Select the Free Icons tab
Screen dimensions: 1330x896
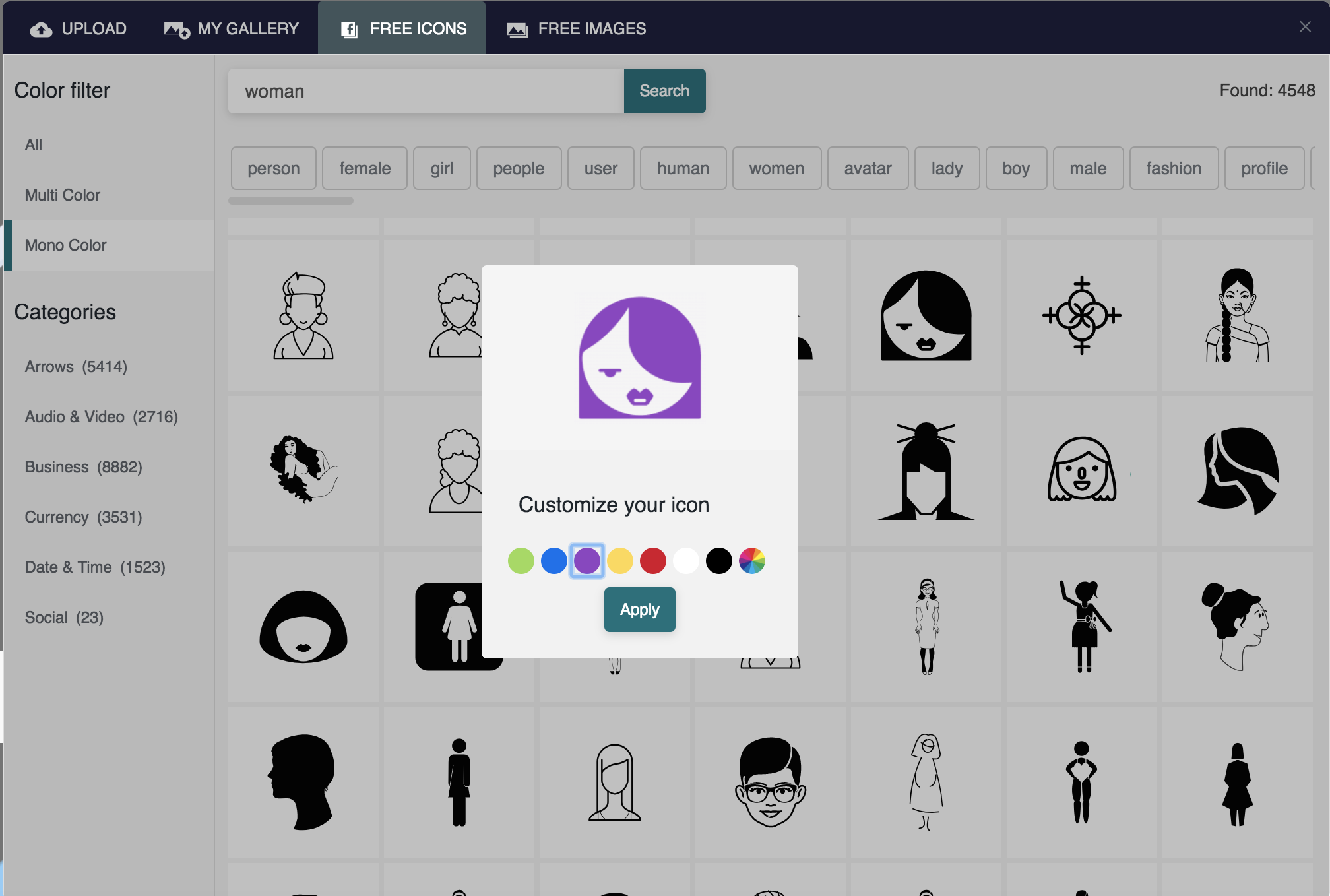point(402,28)
